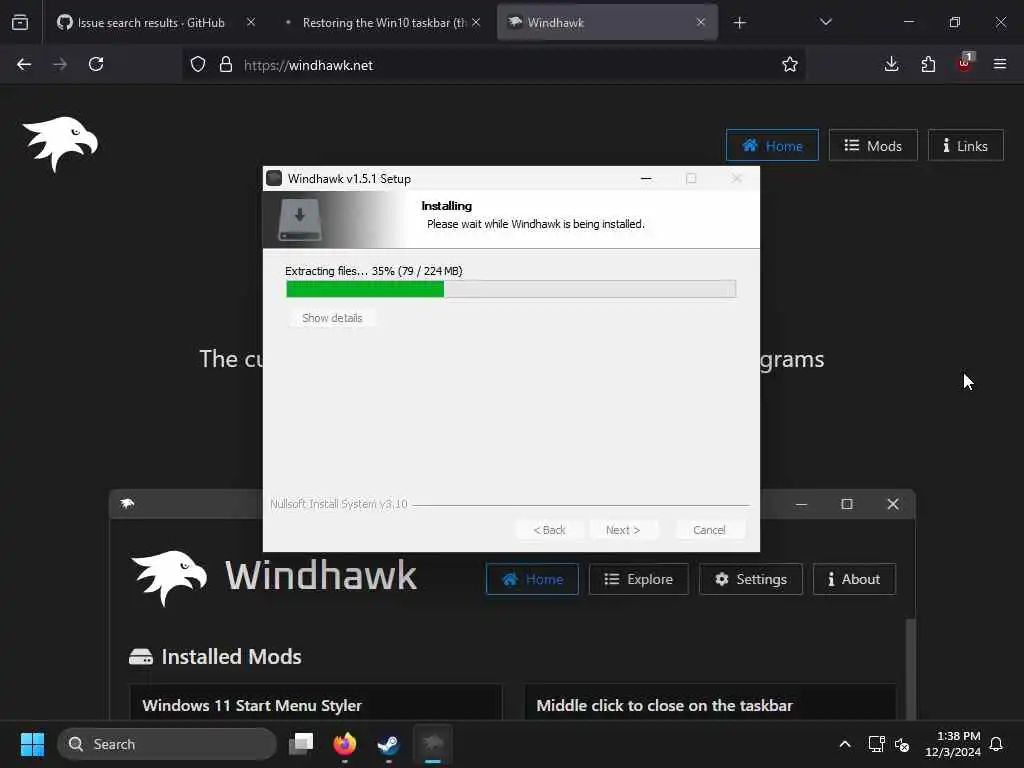Open the clock and date flyout

952,744
